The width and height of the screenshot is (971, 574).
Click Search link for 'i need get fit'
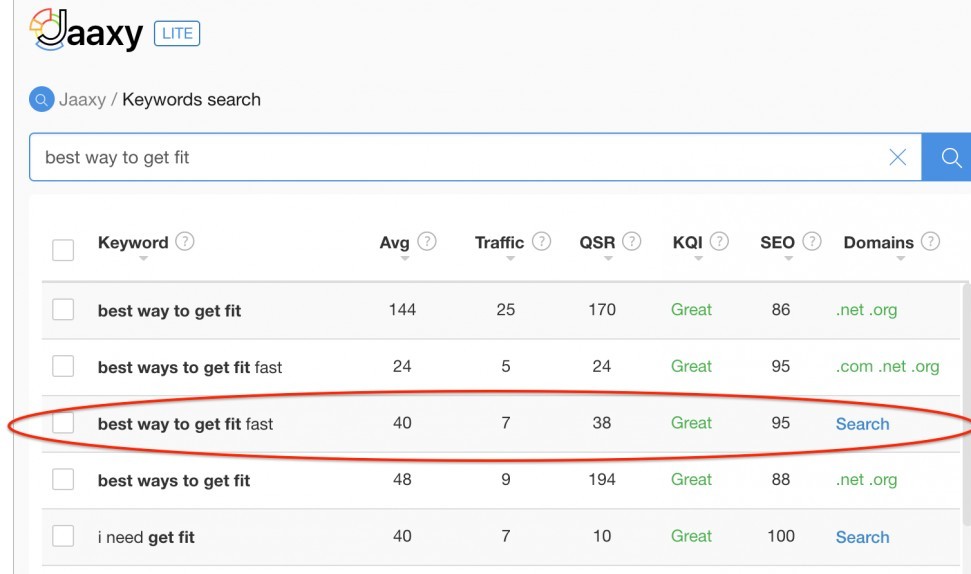click(863, 537)
